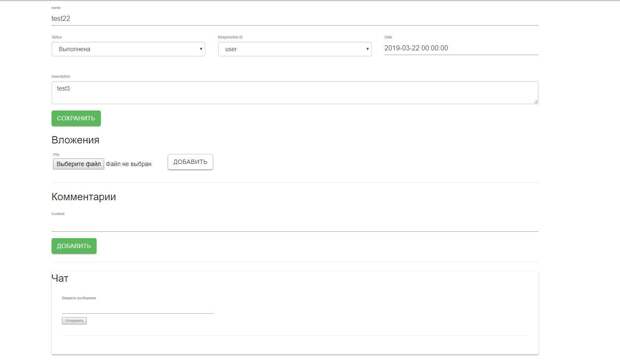Click the arrow of the user combo box
The image size is (620, 362).
pos(367,49)
